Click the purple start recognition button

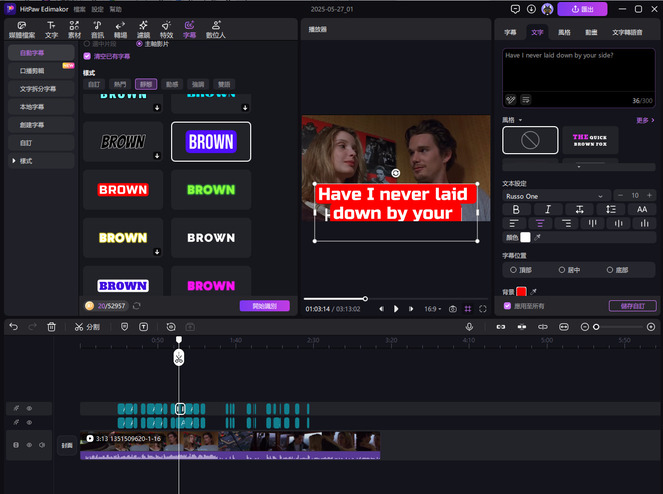(265, 306)
